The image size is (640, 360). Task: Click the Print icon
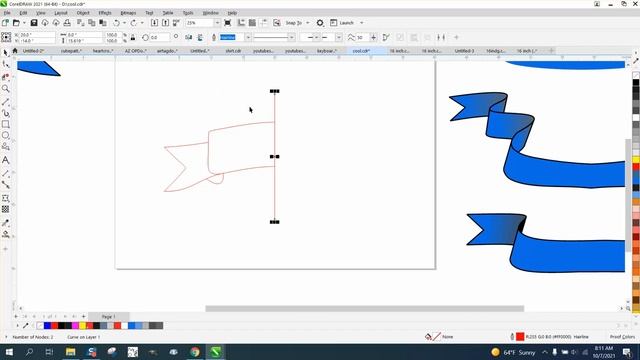[x=67, y=23]
